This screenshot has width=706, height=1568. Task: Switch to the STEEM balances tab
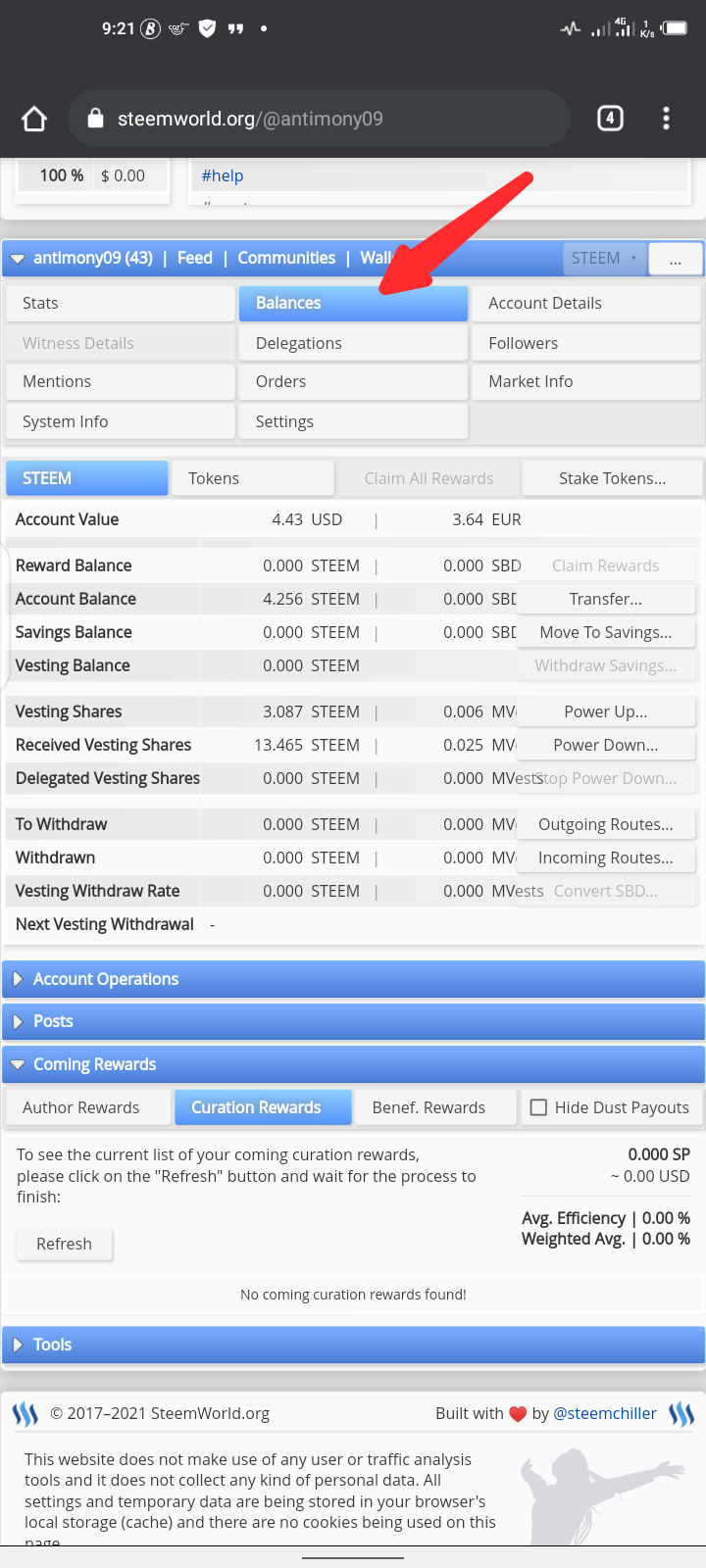pos(87,478)
